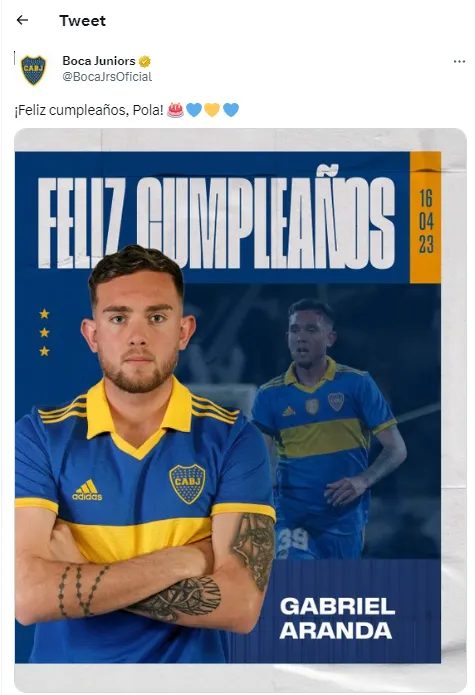Select the tweet text ¡Feliz cumpleaños, Pola!
Screen dimensions: 475x695
point(89,109)
